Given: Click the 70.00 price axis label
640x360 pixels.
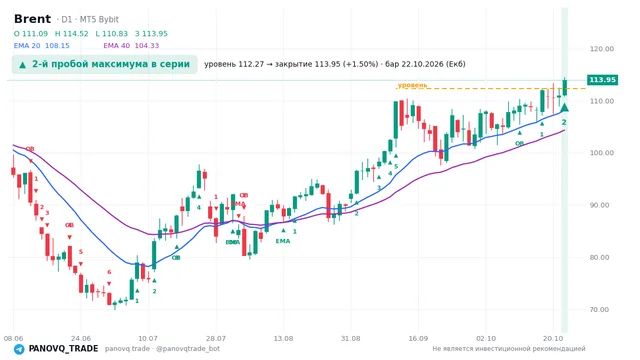Looking at the screenshot, I should tap(599, 310).
